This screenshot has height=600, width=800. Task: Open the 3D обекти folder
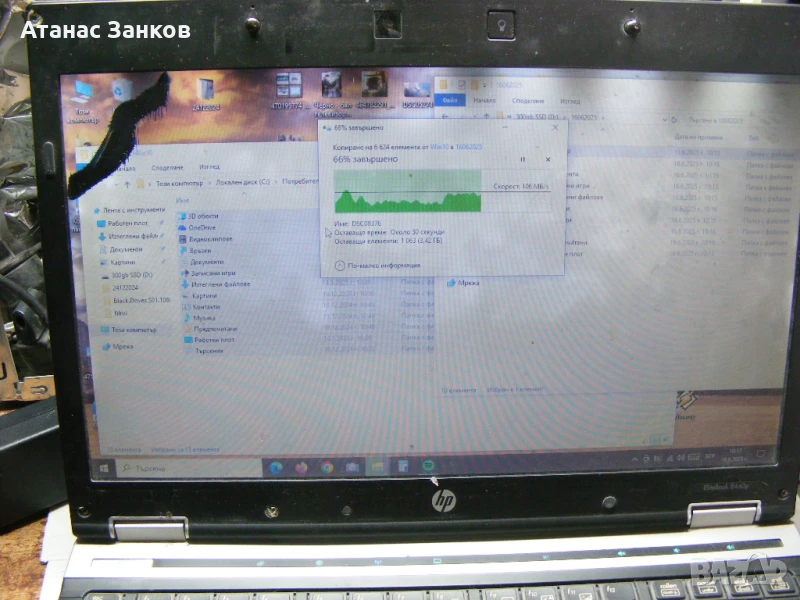pyautogui.click(x=203, y=216)
